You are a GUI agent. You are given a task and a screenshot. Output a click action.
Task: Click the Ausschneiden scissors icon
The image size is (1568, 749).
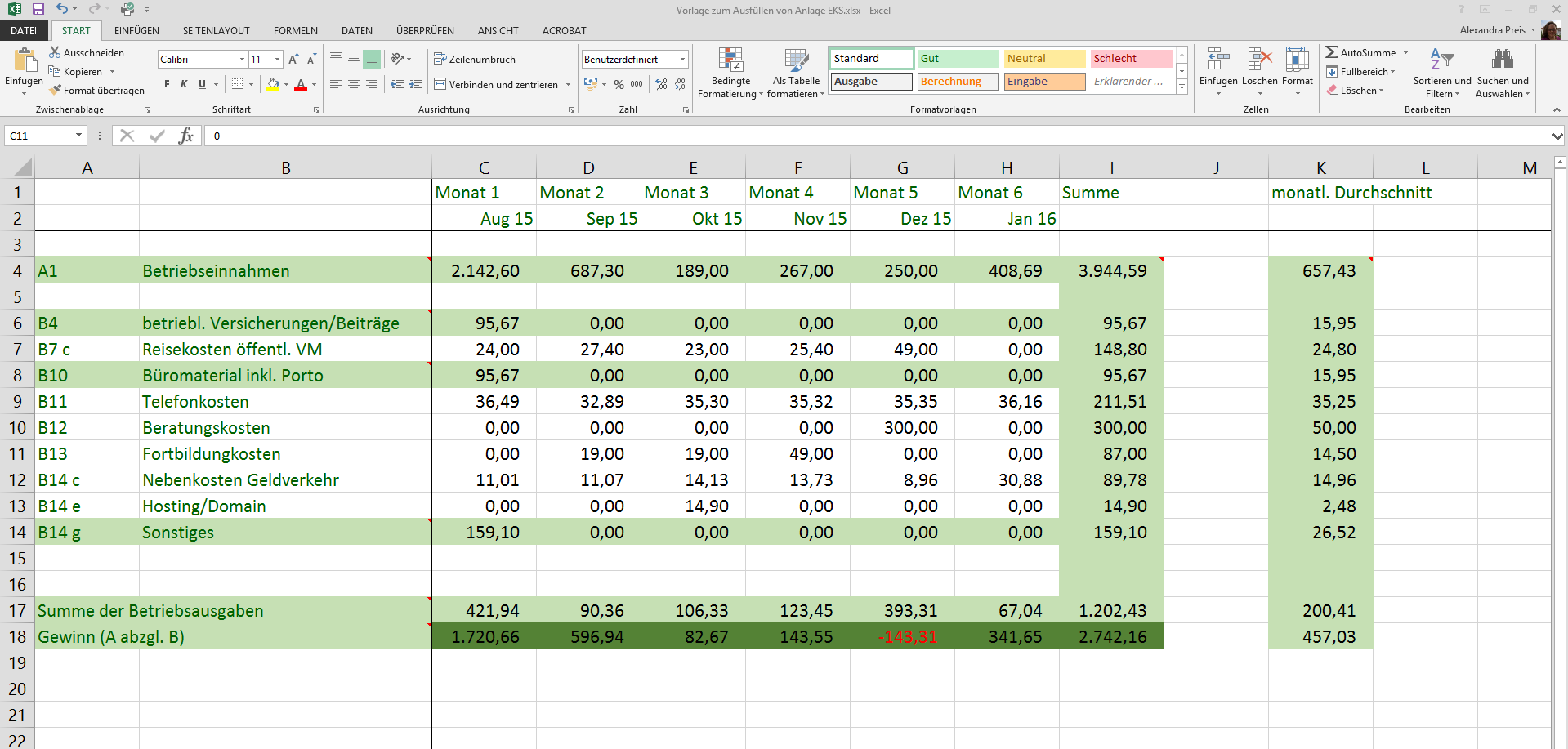point(56,53)
